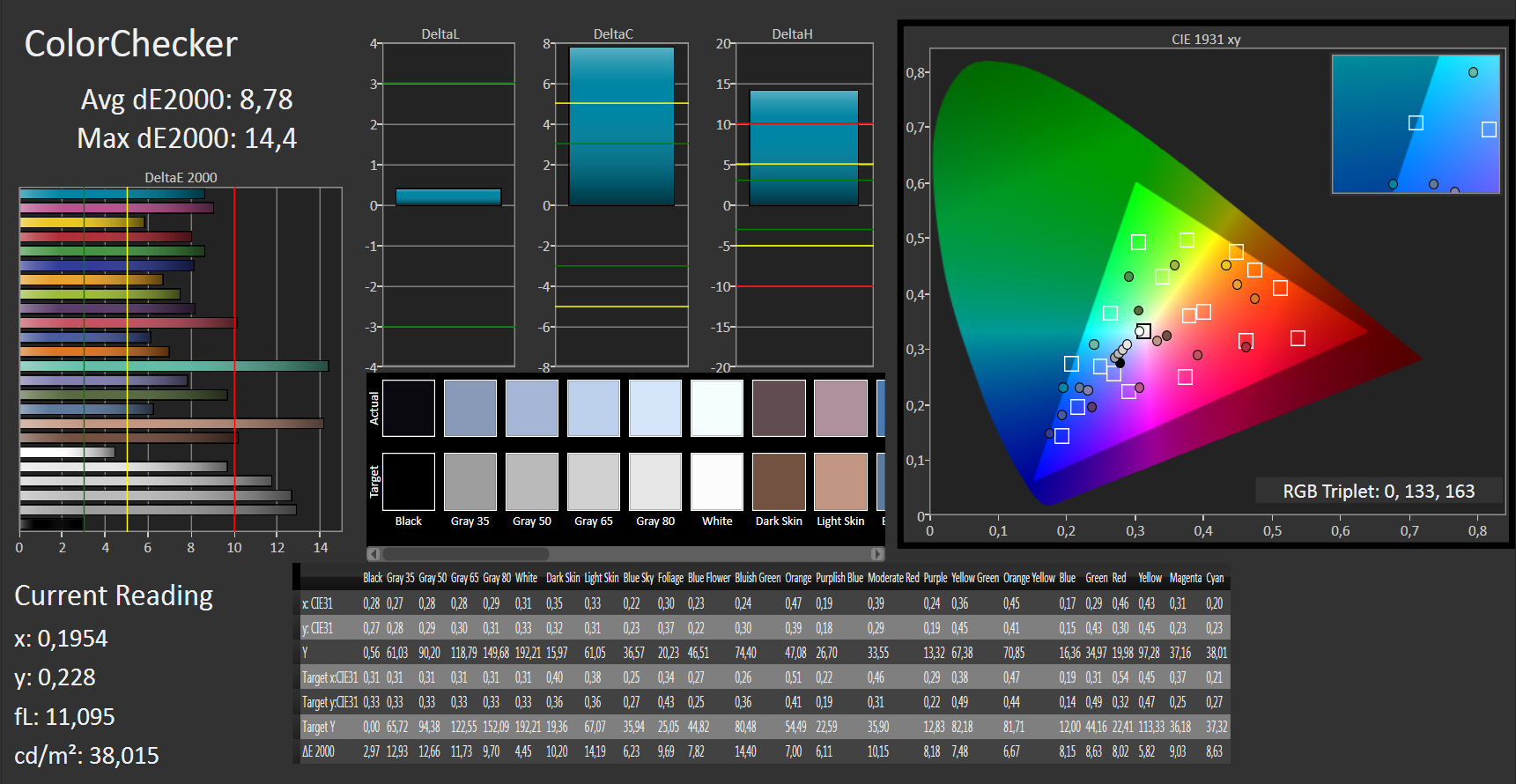Click the 'Max dE2000: 14,4' text
This screenshot has height=784, width=1516.
point(187,138)
